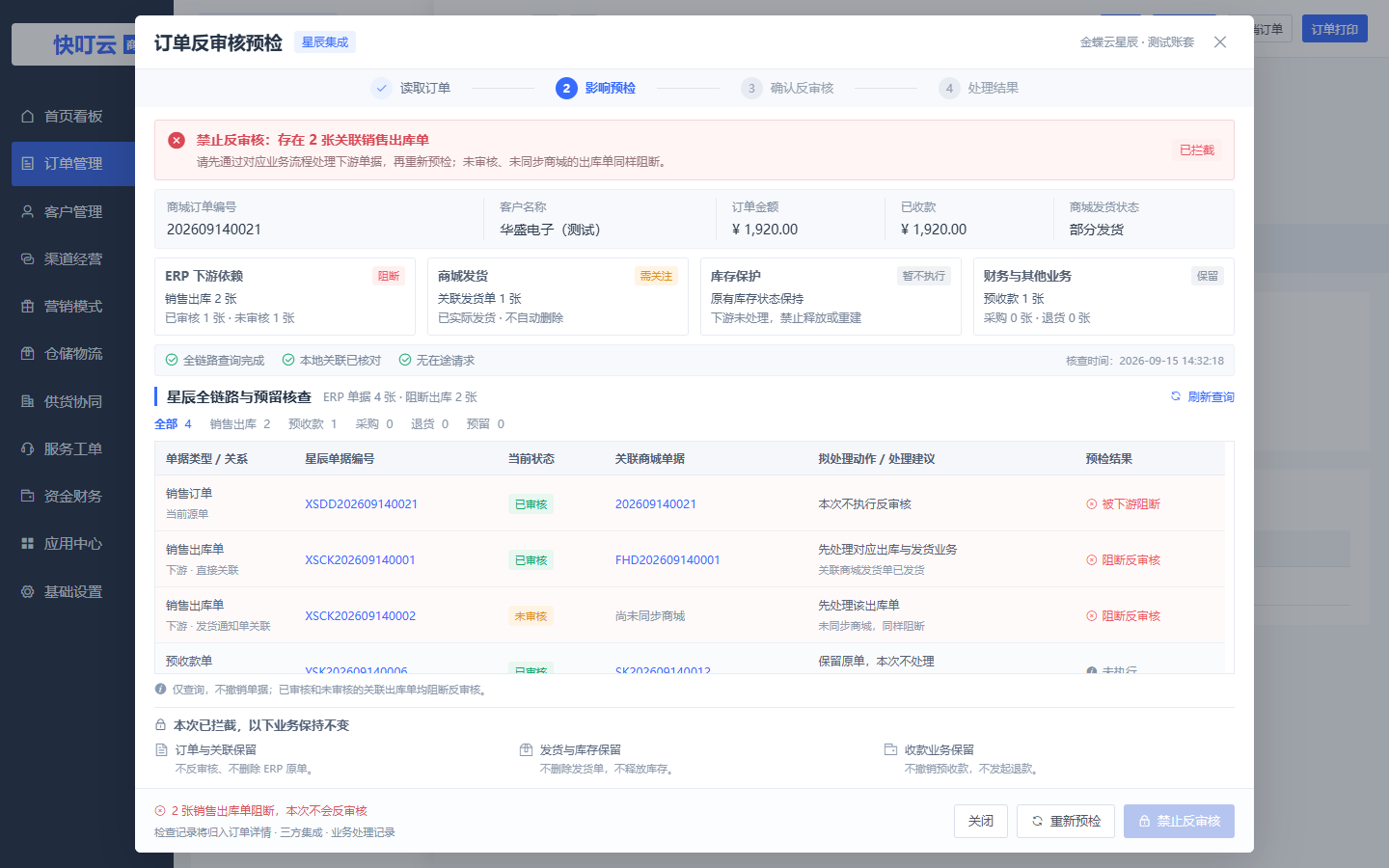1389x868 pixels.
Task: Click the 营销模式 gift icon in sidebar
Action: pyautogui.click(x=28, y=307)
